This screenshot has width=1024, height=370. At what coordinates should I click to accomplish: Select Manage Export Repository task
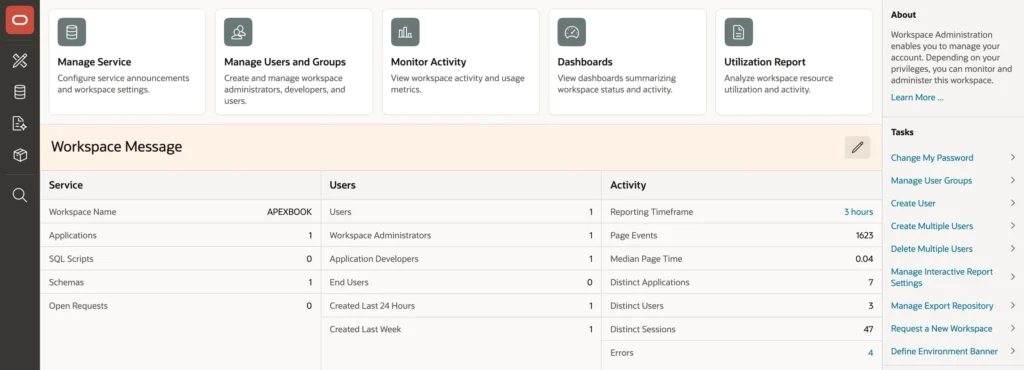pos(942,306)
